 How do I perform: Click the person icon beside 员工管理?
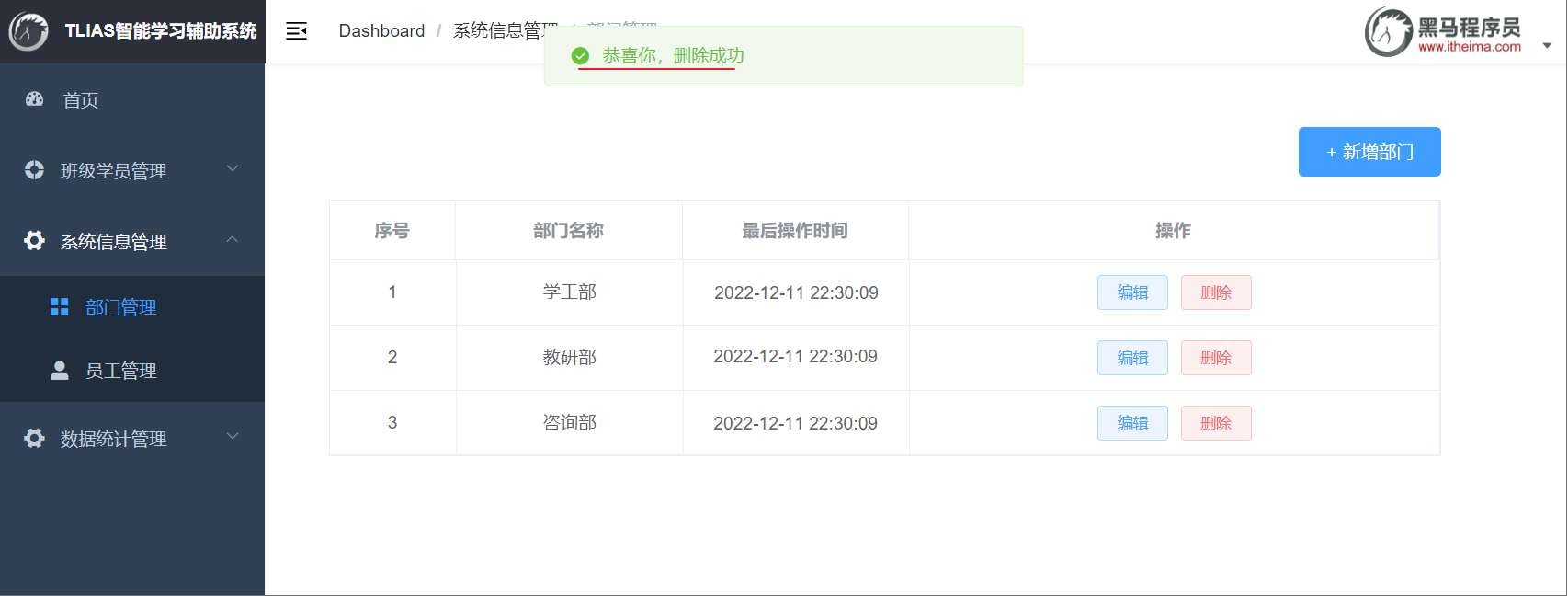coord(60,371)
